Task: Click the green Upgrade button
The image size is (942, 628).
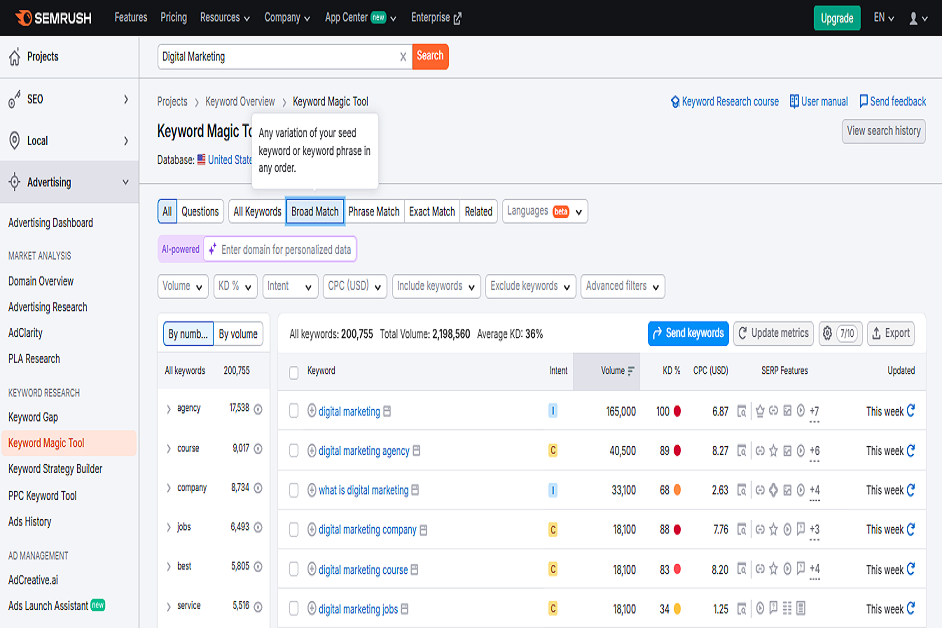Action: point(837,18)
